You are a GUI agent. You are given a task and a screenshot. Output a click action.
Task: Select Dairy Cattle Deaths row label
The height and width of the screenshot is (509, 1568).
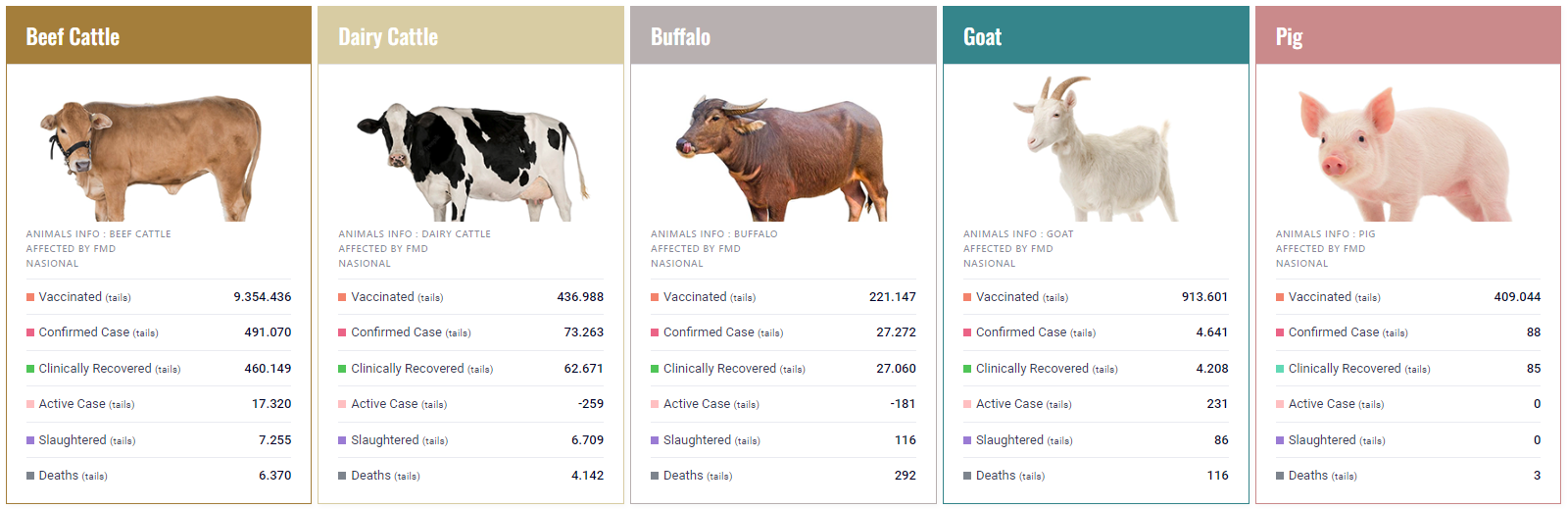coord(371,476)
